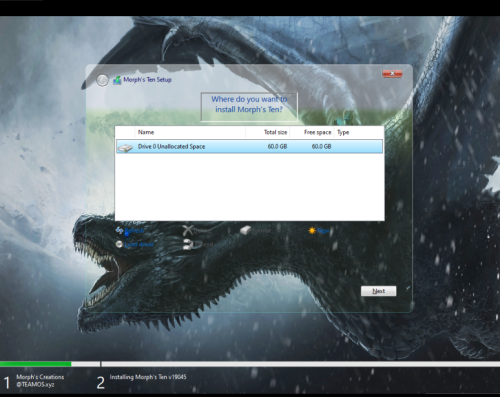Click the New starburst icon
Viewport: 500px width, 397px height.
click(312, 230)
